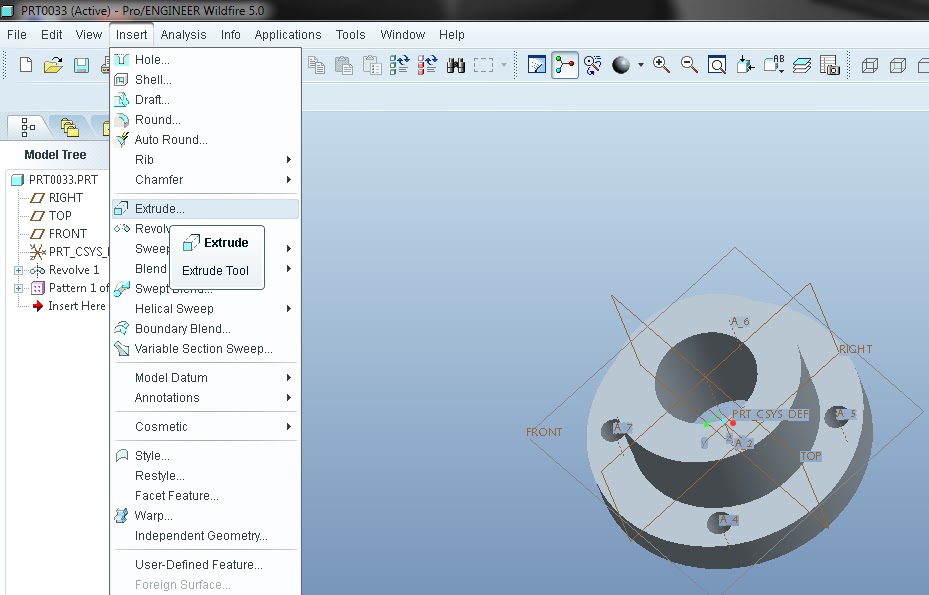Viewport: 929px width, 595px height.
Task: Open dropdown arrow beside shading sphere
Action: click(x=640, y=65)
